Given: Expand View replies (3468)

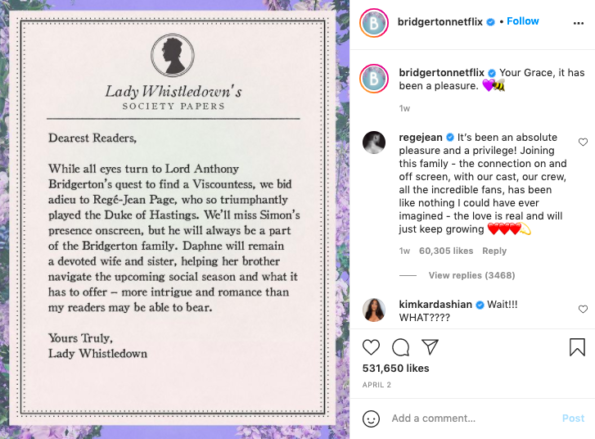Looking at the screenshot, I should [x=472, y=275].
